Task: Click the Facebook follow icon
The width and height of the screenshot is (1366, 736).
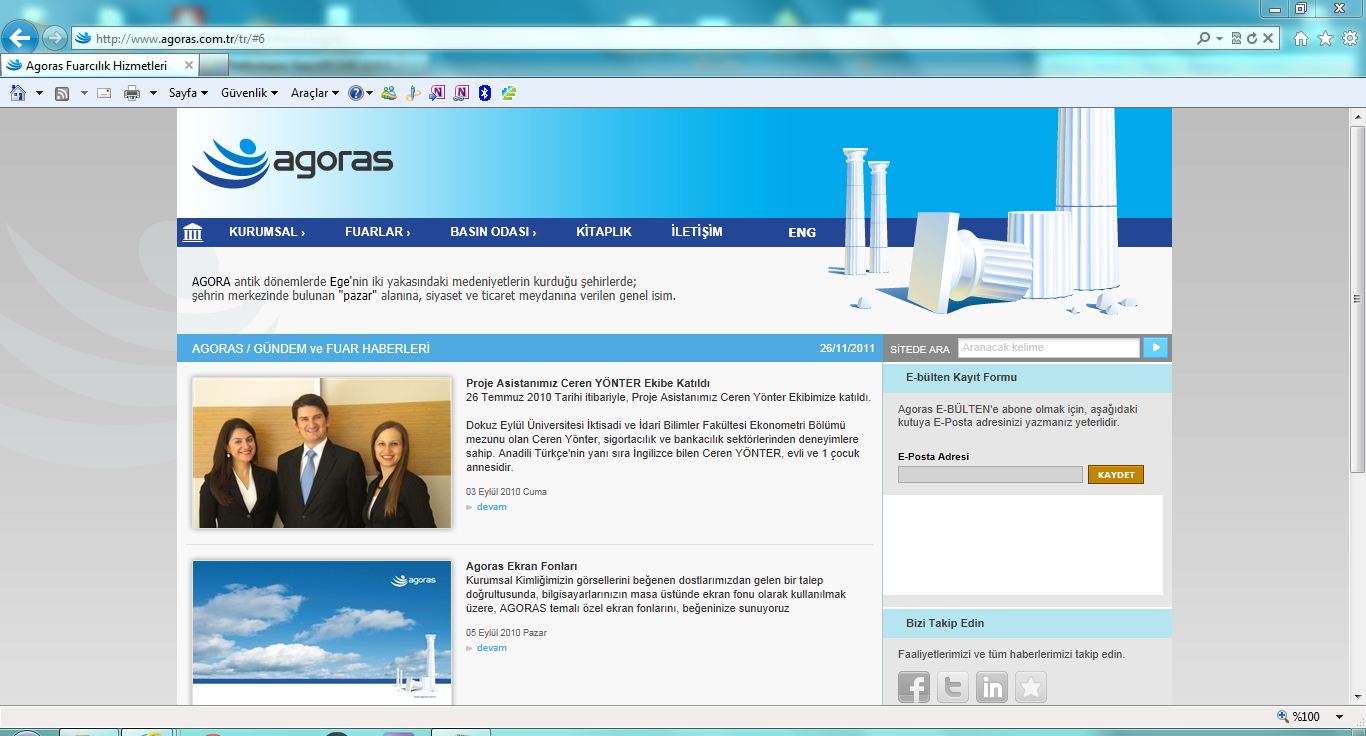Action: tap(913, 687)
